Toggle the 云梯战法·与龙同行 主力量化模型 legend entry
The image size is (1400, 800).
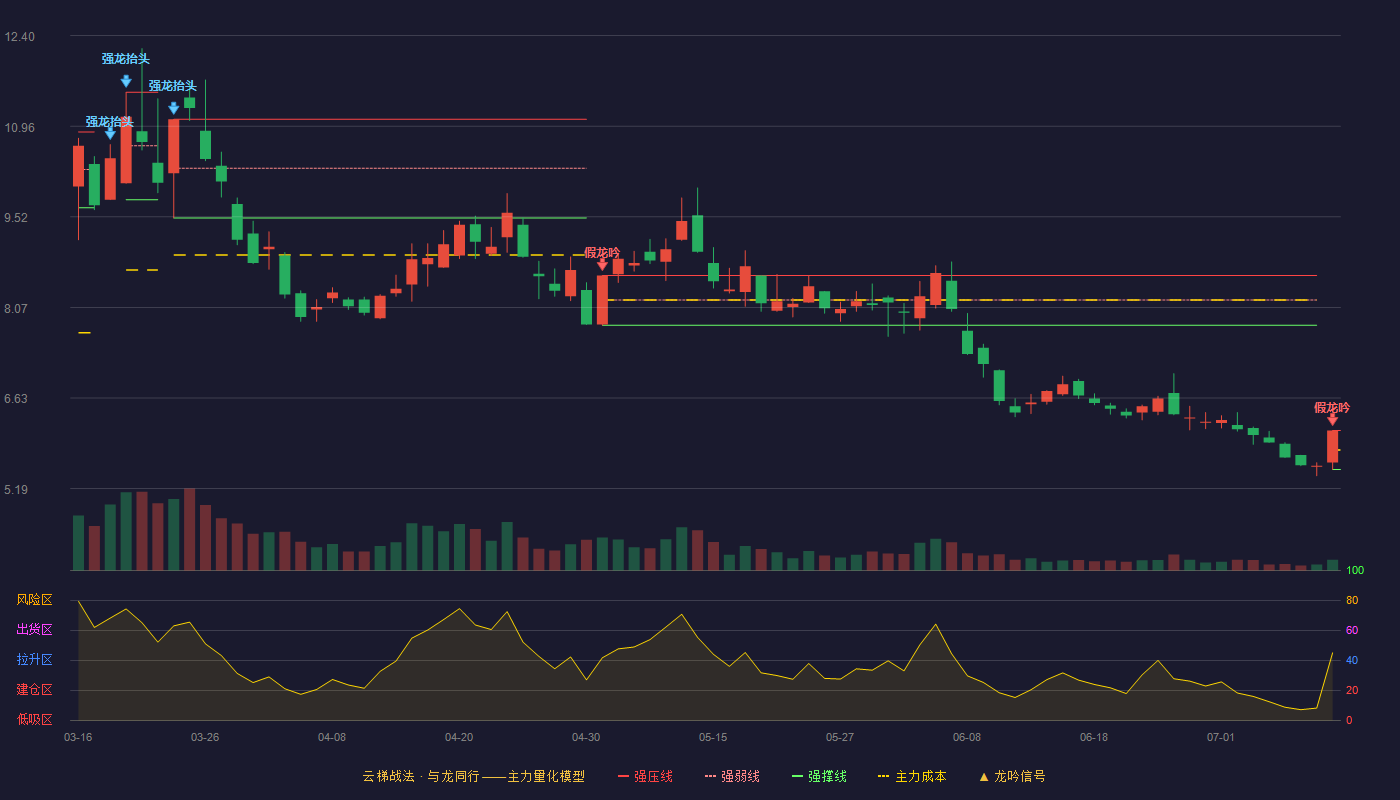473,776
